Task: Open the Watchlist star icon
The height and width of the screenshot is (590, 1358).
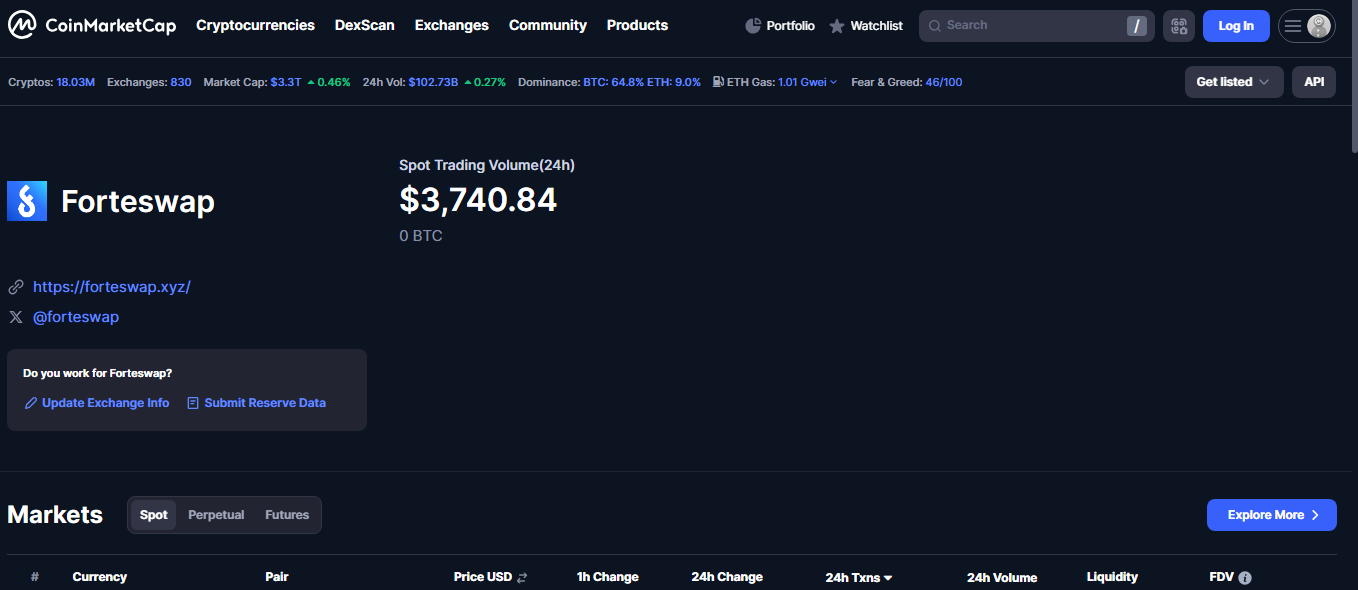Action: [837, 26]
